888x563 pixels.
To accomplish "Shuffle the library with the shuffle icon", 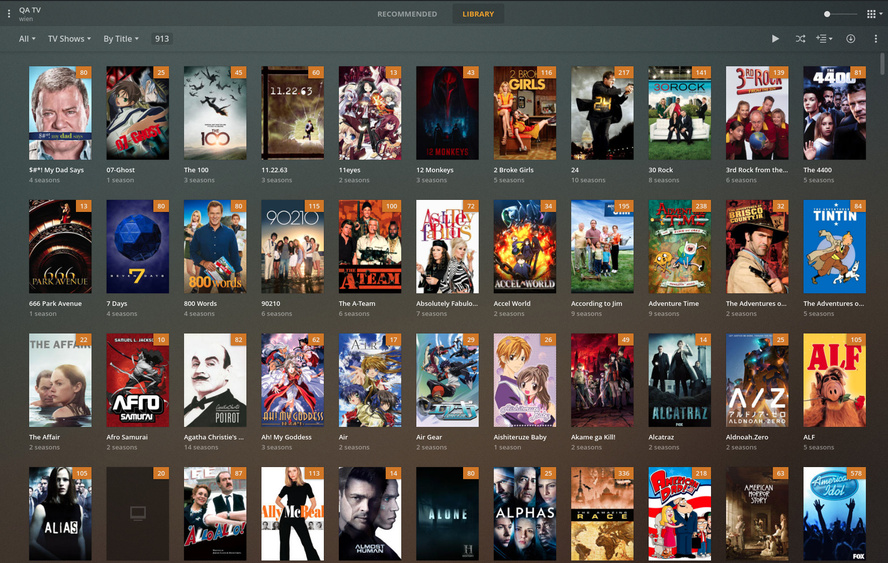I will pos(800,39).
